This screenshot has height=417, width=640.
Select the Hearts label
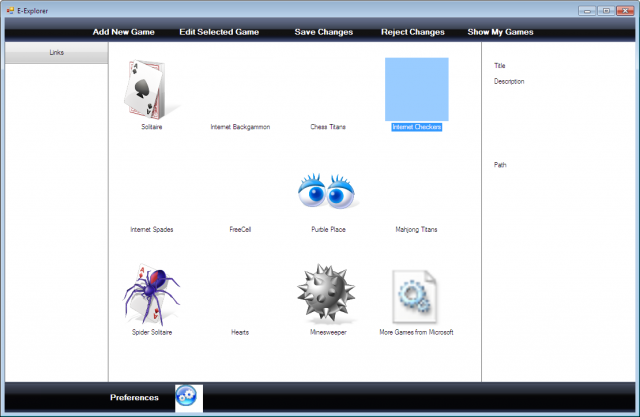(x=240, y=333)
